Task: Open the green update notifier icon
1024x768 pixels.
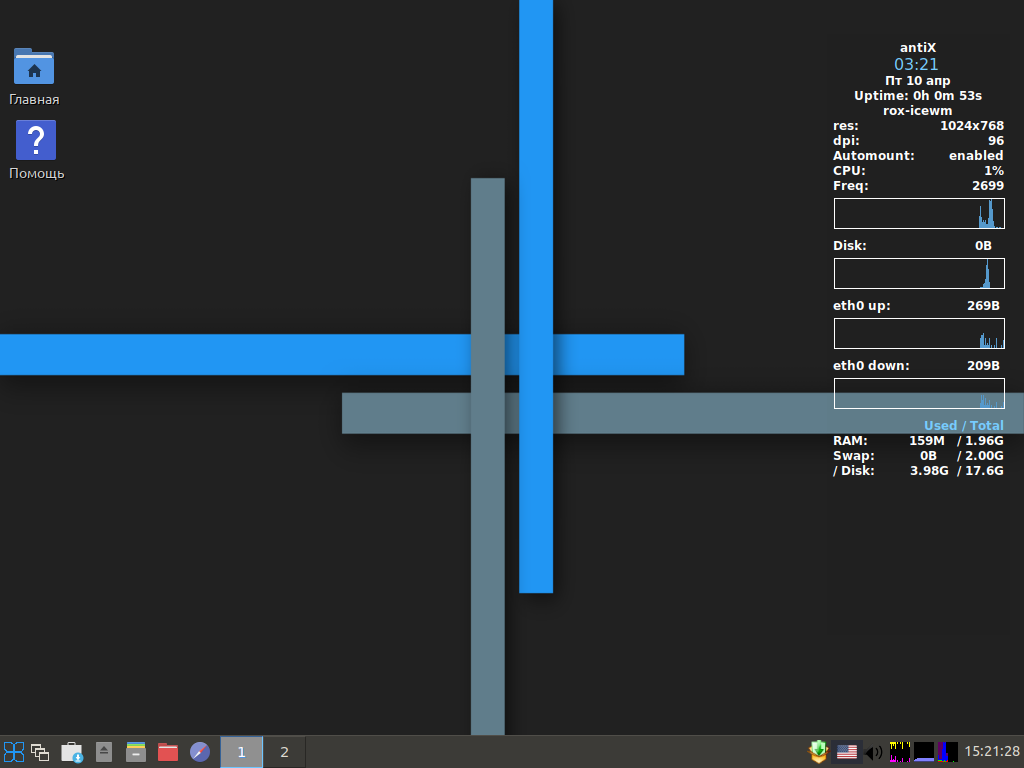Action: click(x=818, y=752)
